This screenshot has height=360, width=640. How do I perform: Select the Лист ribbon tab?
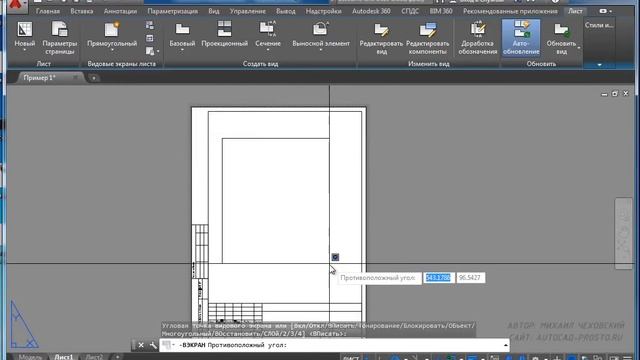click(x=576, y=11)
